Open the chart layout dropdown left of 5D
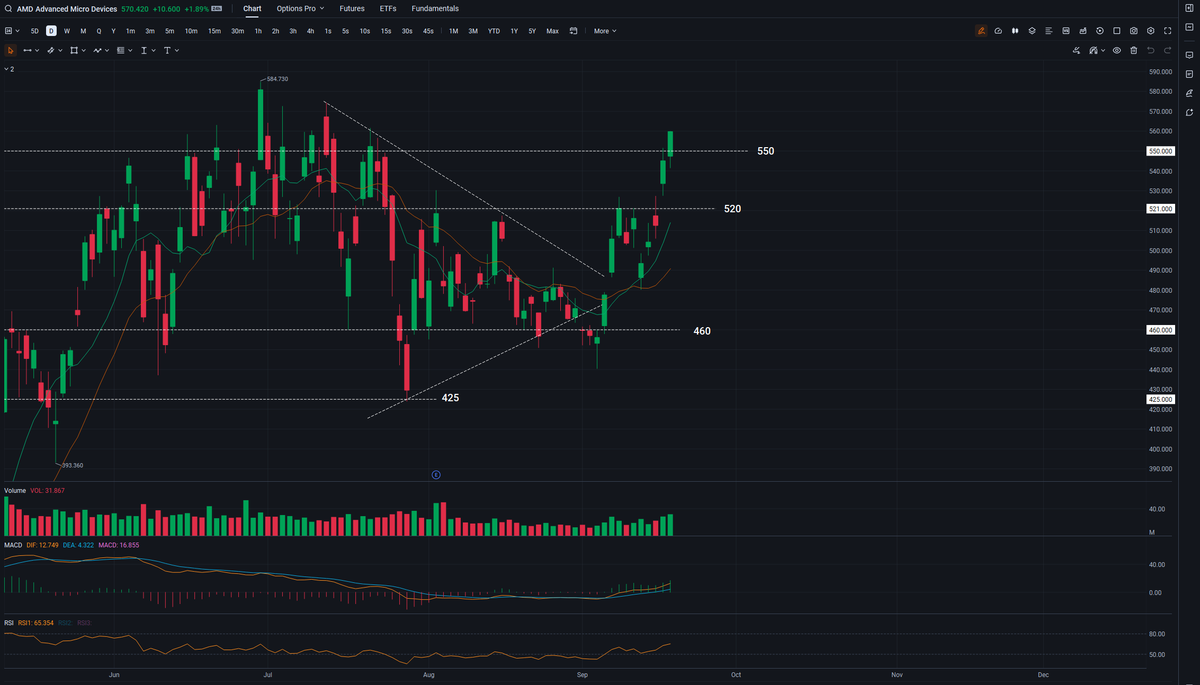1200x685 pixels. (x=12, y=31)
